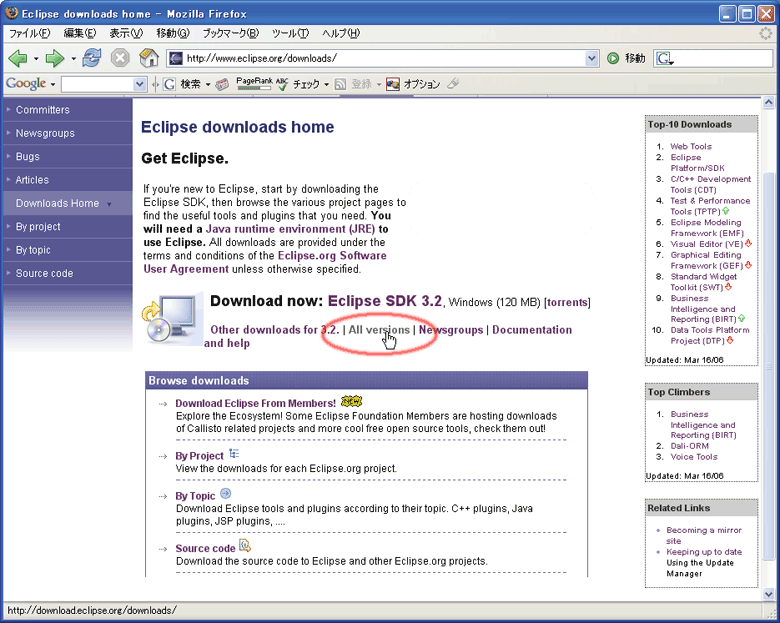Click the By Topic round arrow icon
This screenshot has width=780, height=623.
tap(225, 493)
